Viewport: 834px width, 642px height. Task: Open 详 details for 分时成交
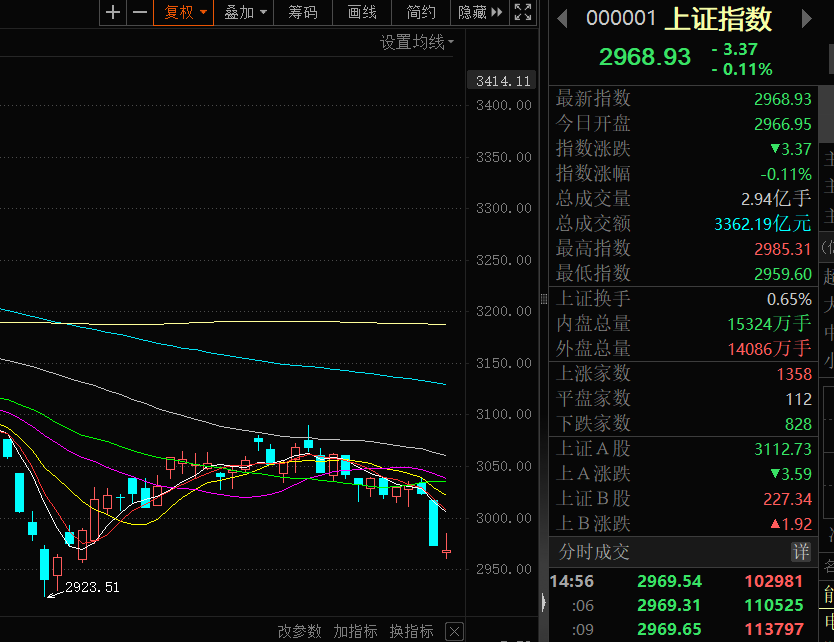pyautogui.click(x=801, y=552)
